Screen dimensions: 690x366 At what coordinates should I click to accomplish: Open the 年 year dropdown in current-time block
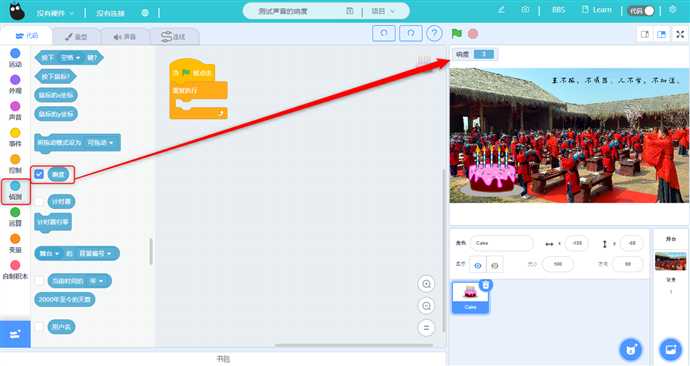96,281
